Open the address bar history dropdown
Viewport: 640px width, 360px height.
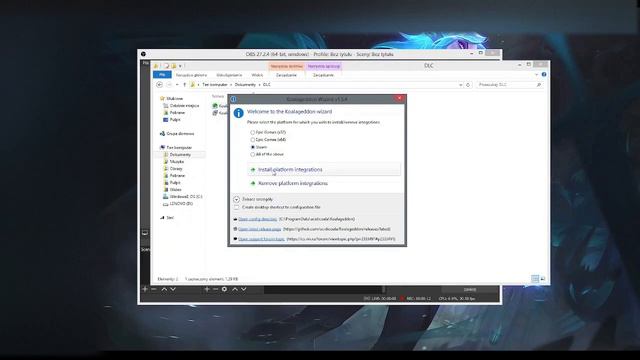tap(461, 85)
